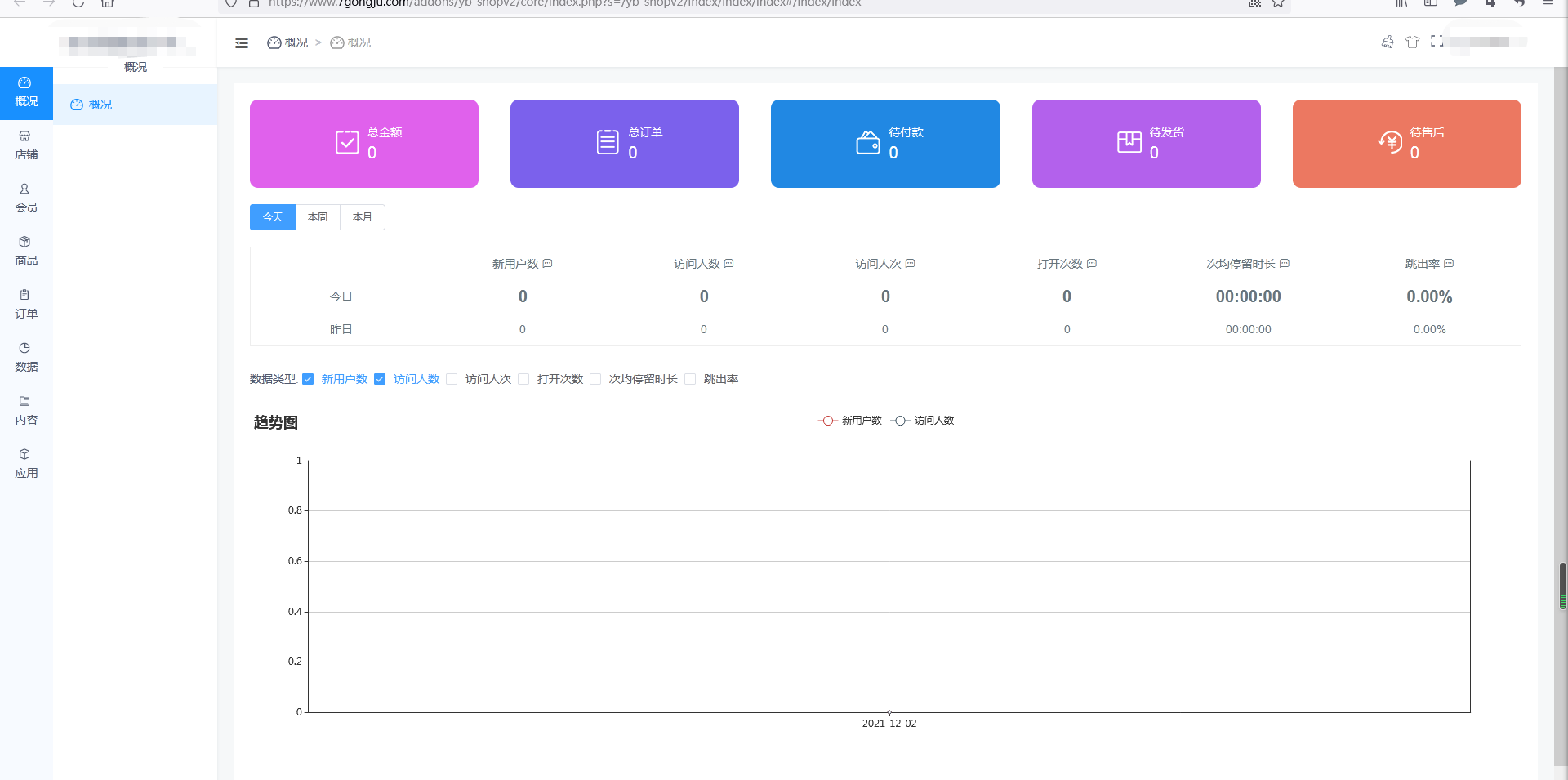Screen dimensions: 1568x780
Task: Click info icon next to 打开次数 header
Action: tap(1092, 264)
